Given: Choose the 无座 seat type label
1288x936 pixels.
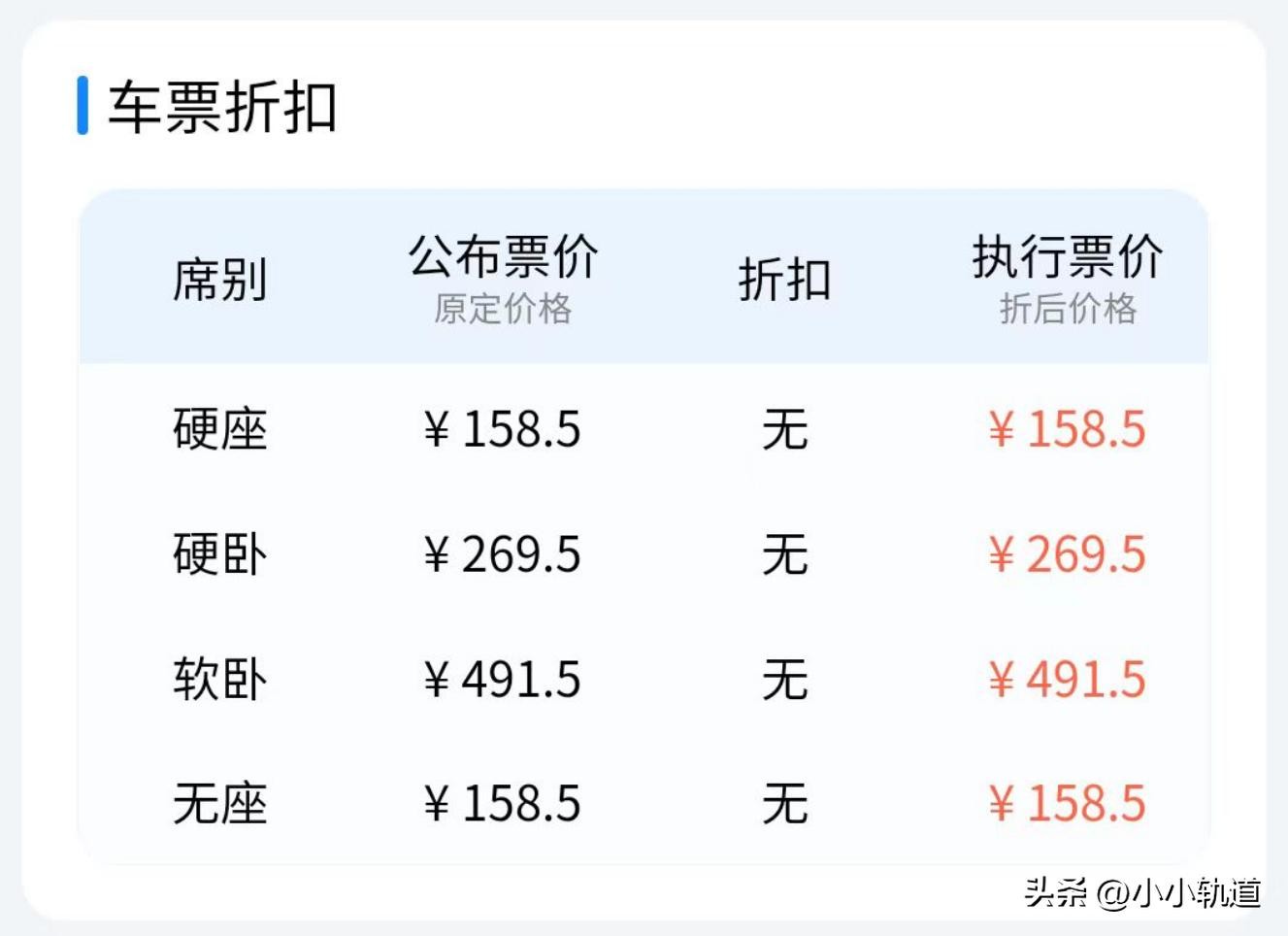Looking at the screenshot, I should pos(219,804).
